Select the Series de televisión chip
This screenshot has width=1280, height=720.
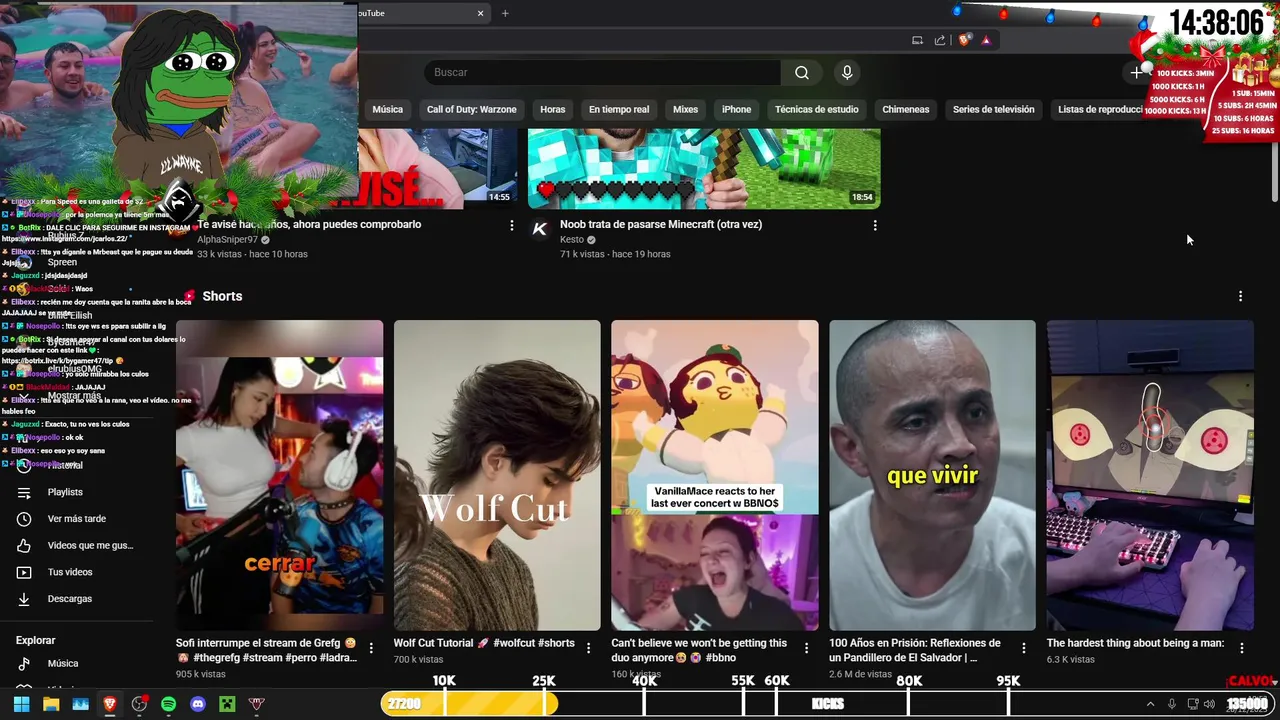pyautogui.click(x=994, y=109)
